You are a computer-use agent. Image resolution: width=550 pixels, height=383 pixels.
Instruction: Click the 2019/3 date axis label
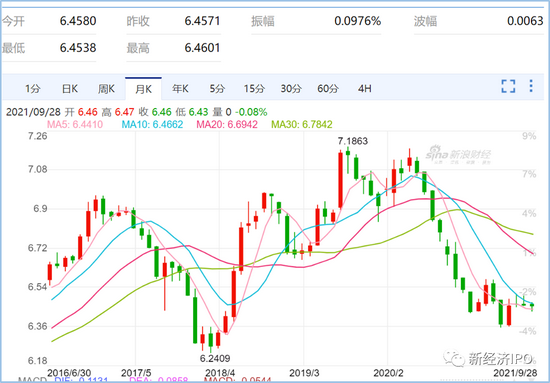coord(304,372)
